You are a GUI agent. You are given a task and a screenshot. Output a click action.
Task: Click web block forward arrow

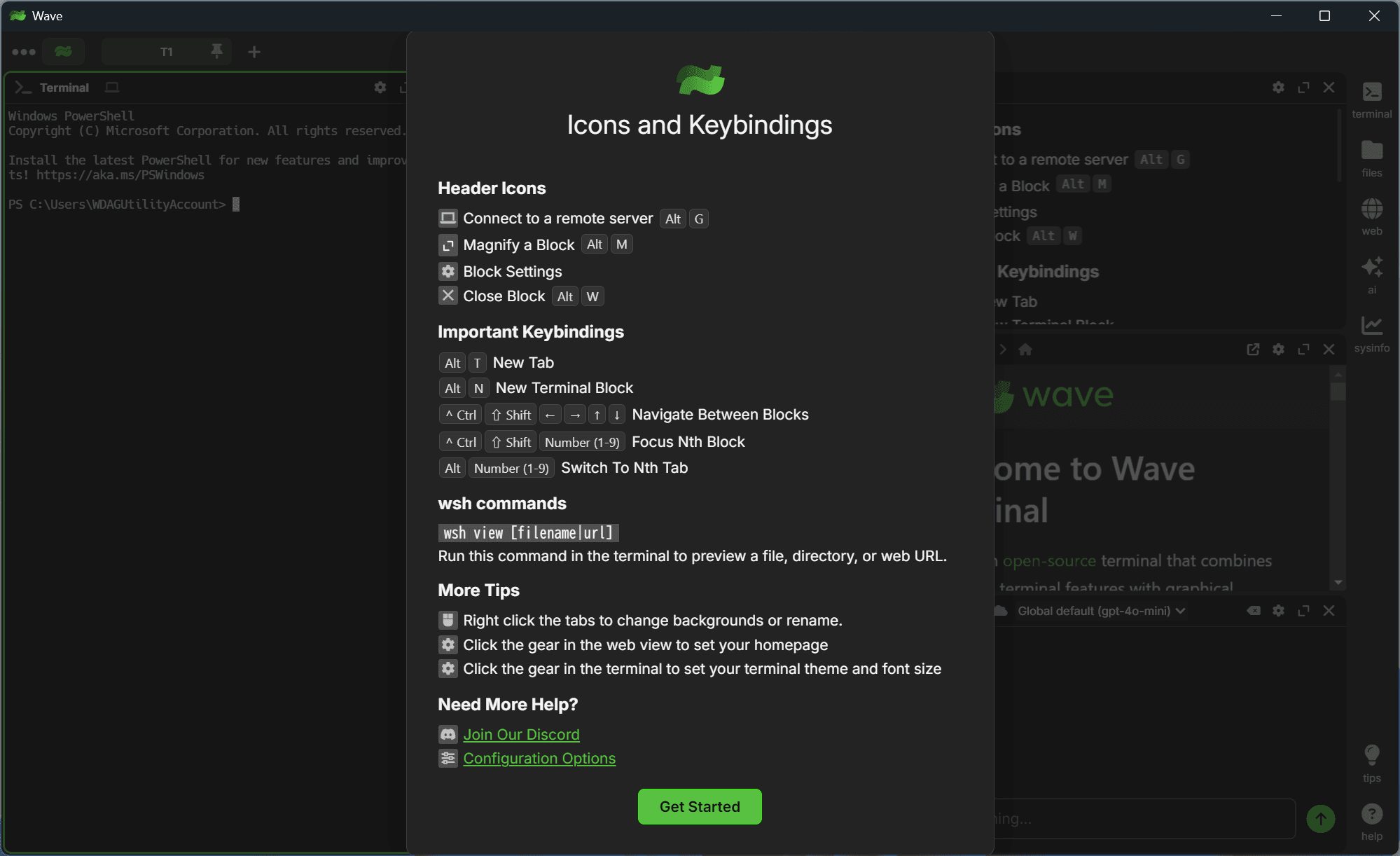coord(1003,349)
